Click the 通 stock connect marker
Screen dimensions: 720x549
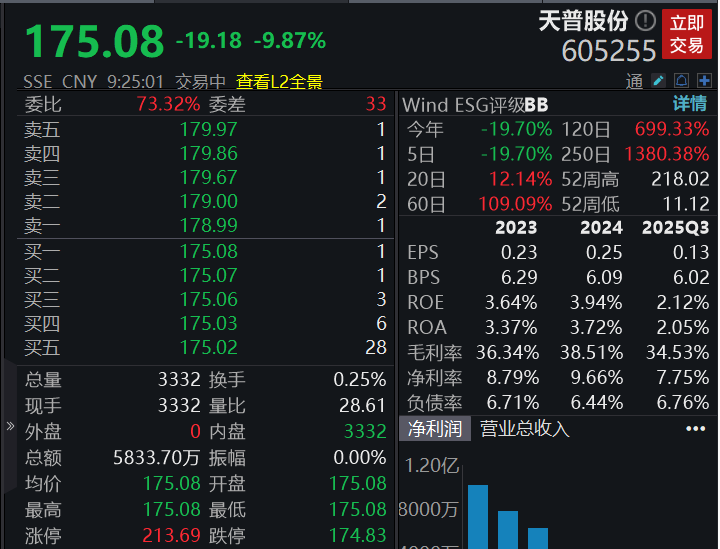tap(635, 81)
